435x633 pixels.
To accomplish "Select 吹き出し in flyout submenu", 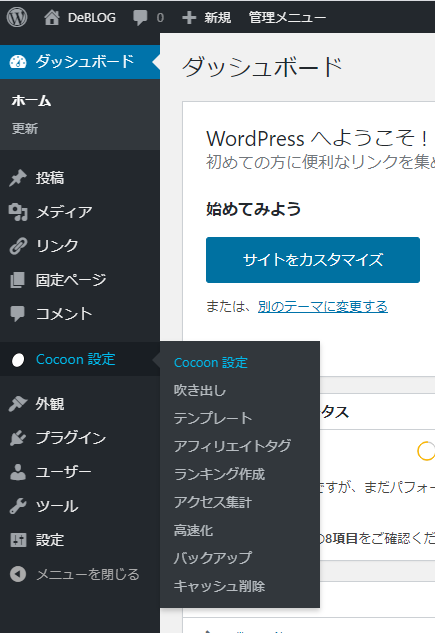I will (200, 390).
